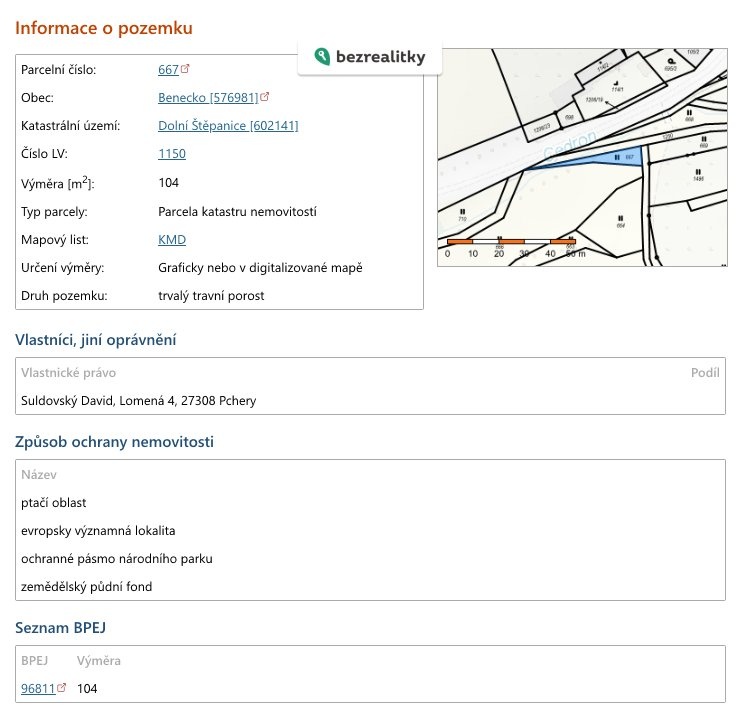Open the Benecko [576981] municipality link
The width and height of the screenshot is (739, 721).
coord(208,98)
